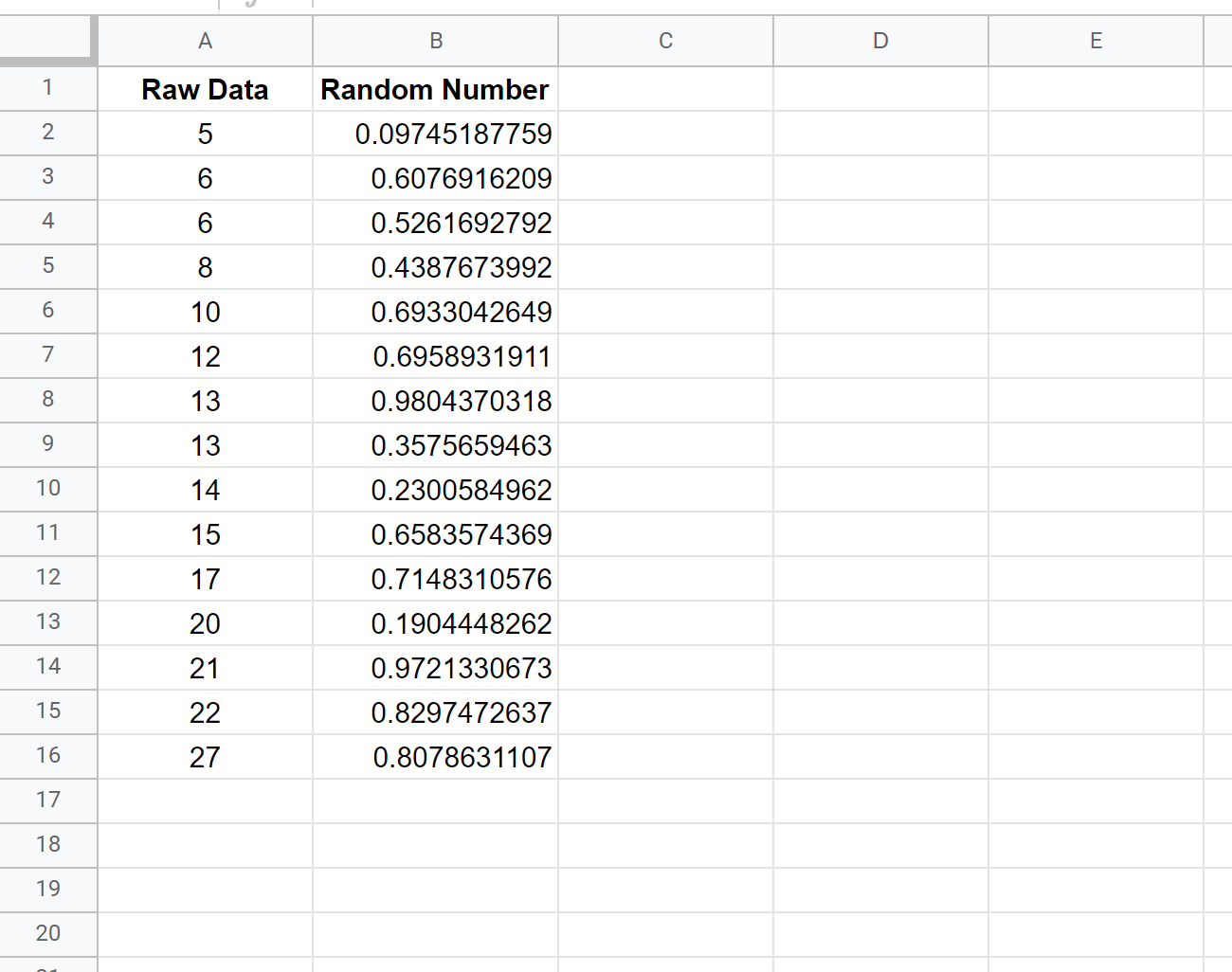Select Raw Data value 10 cell

pos(205,313)
